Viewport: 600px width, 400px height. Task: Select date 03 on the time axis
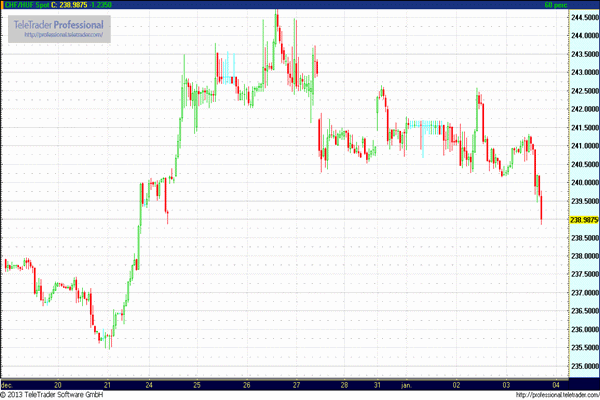click(508, 384)
